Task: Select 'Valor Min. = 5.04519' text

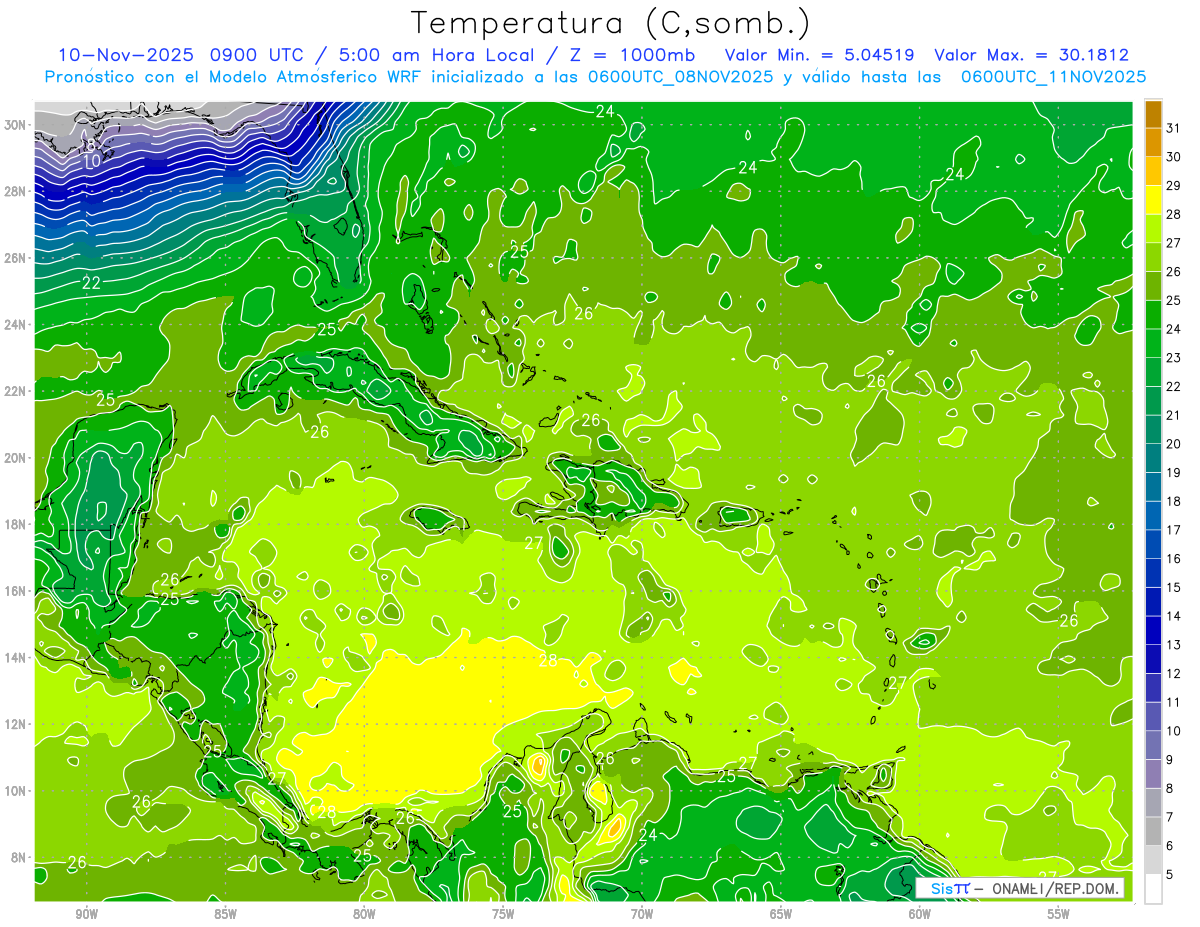Action: (x=818, y=55)
